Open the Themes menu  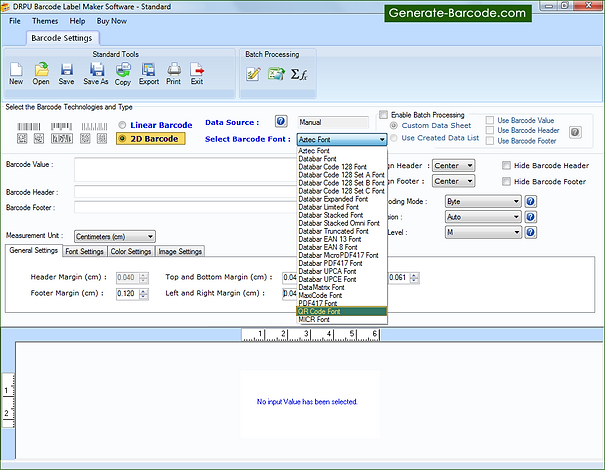point(45,21)
